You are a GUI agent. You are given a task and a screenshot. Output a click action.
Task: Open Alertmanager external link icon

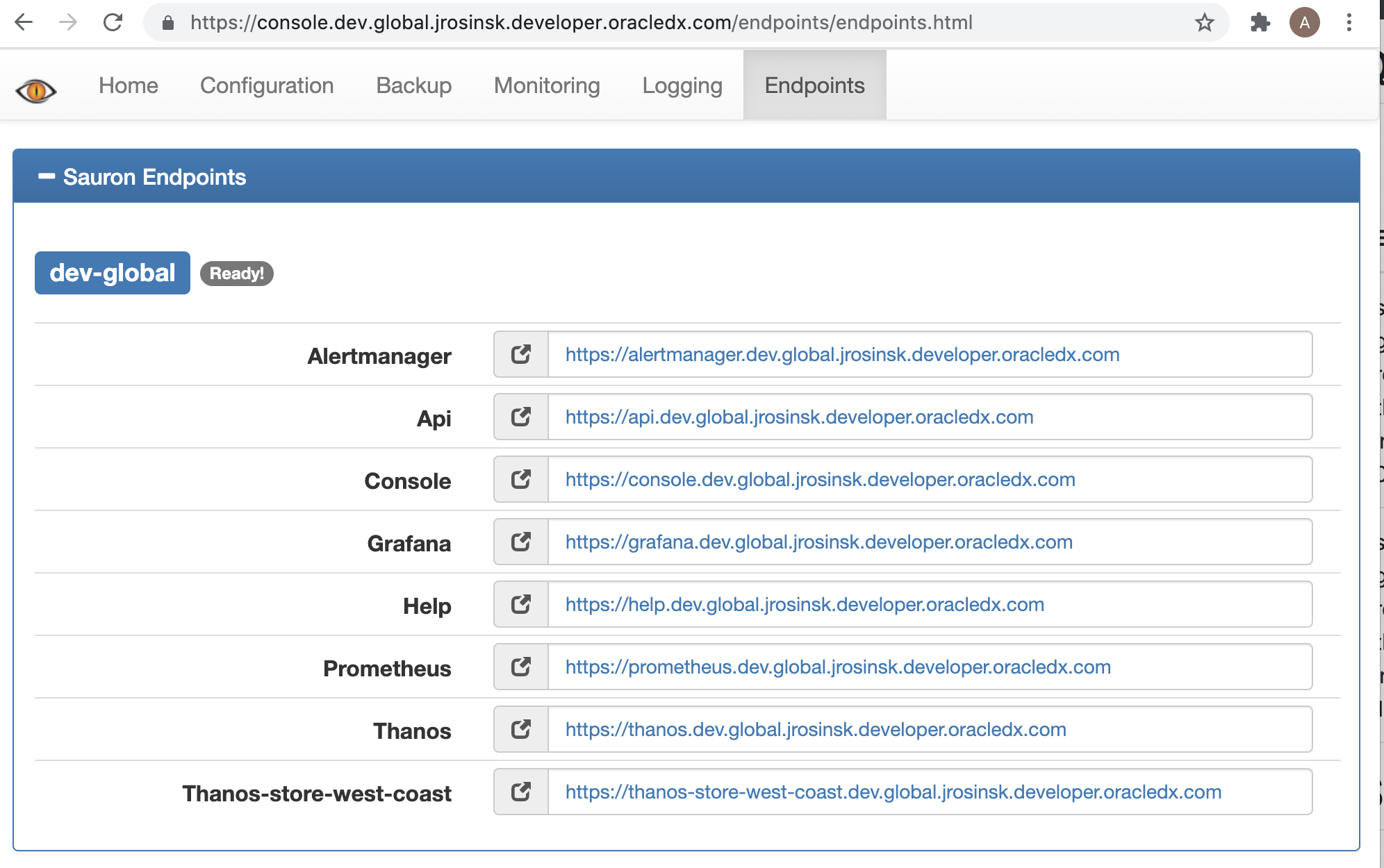(x=521, y=355)
